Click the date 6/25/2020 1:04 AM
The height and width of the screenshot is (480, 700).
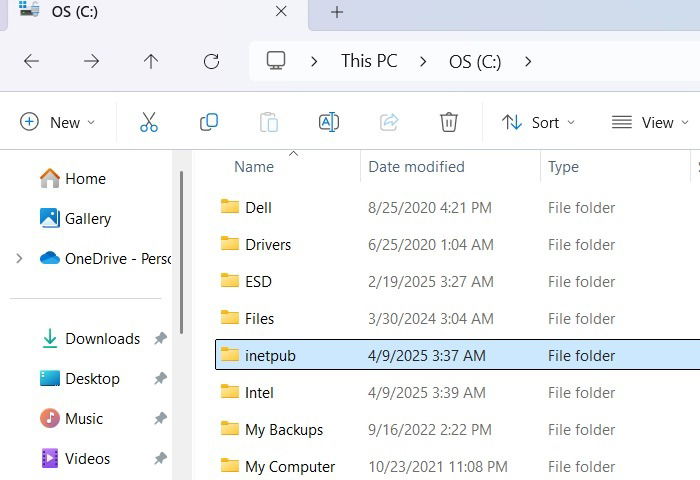[431, 244]
